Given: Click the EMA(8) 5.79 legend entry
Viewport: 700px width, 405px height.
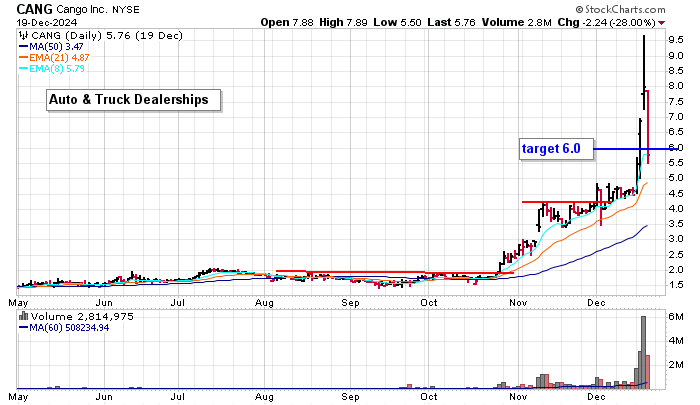Looking at the screenshot, I should pyautogui.click(x=52, y=69).
